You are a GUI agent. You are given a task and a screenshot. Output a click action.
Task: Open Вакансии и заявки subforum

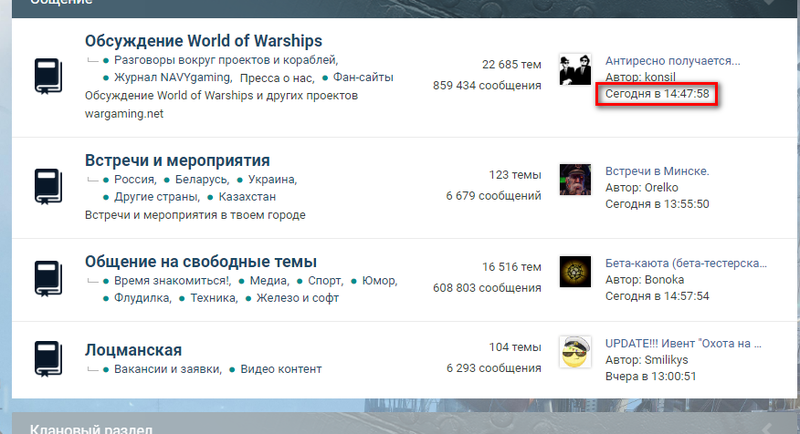pos(168,369)
